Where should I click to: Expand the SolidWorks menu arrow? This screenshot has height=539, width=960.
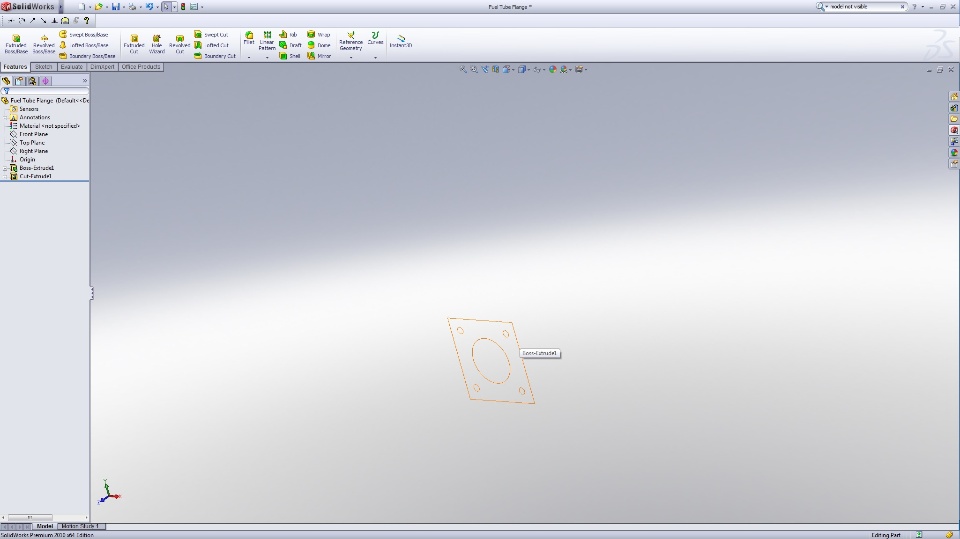click(61, 7)
